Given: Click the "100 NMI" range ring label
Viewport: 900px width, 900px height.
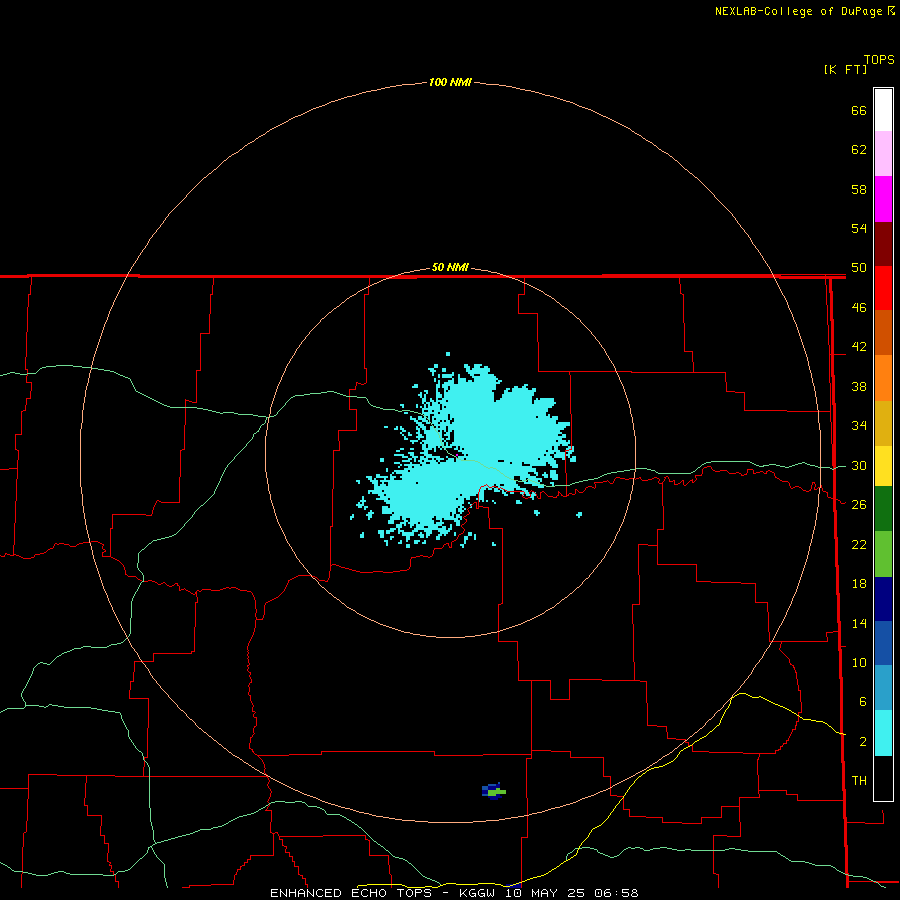Looking at the screenshot, I should [x=450, y=83].
